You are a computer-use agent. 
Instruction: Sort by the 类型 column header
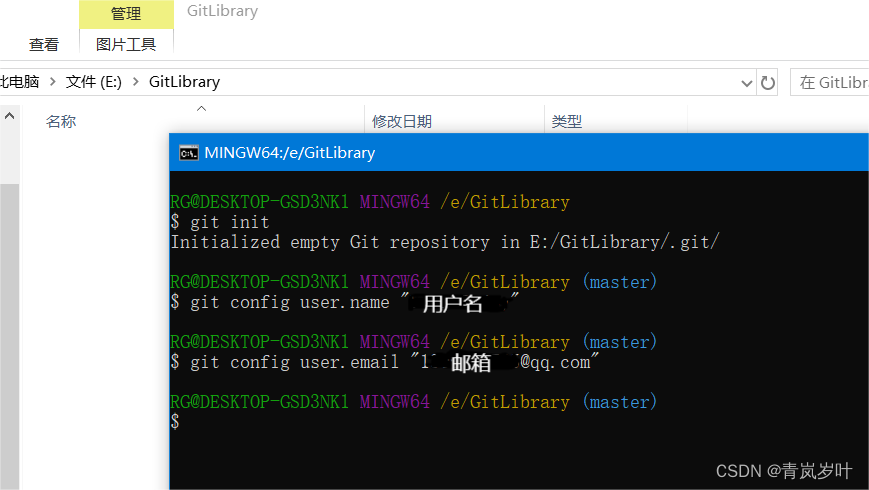click(566, 121)
